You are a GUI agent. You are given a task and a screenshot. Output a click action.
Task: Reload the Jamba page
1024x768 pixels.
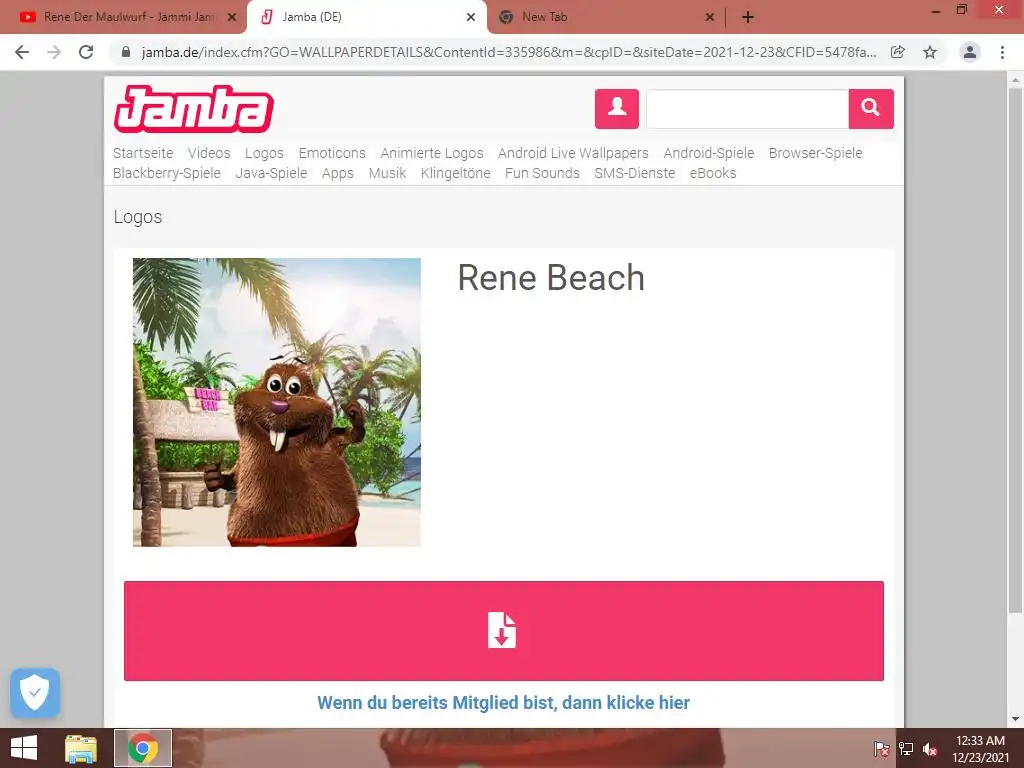86,52
